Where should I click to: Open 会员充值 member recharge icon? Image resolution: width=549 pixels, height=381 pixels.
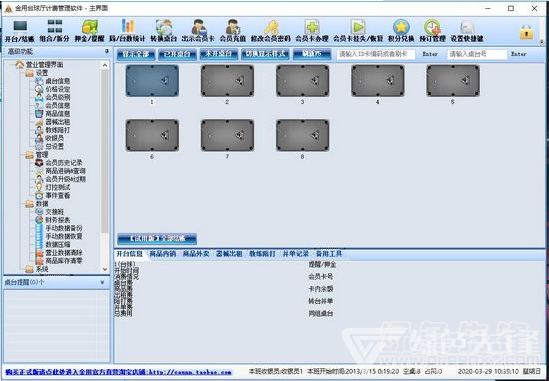[x=233, y=27]
